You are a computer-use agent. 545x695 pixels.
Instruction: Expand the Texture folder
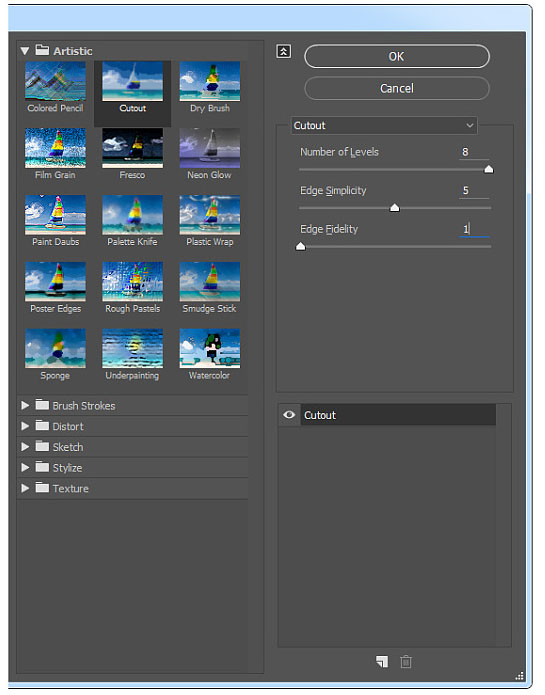tap(25, 488)
